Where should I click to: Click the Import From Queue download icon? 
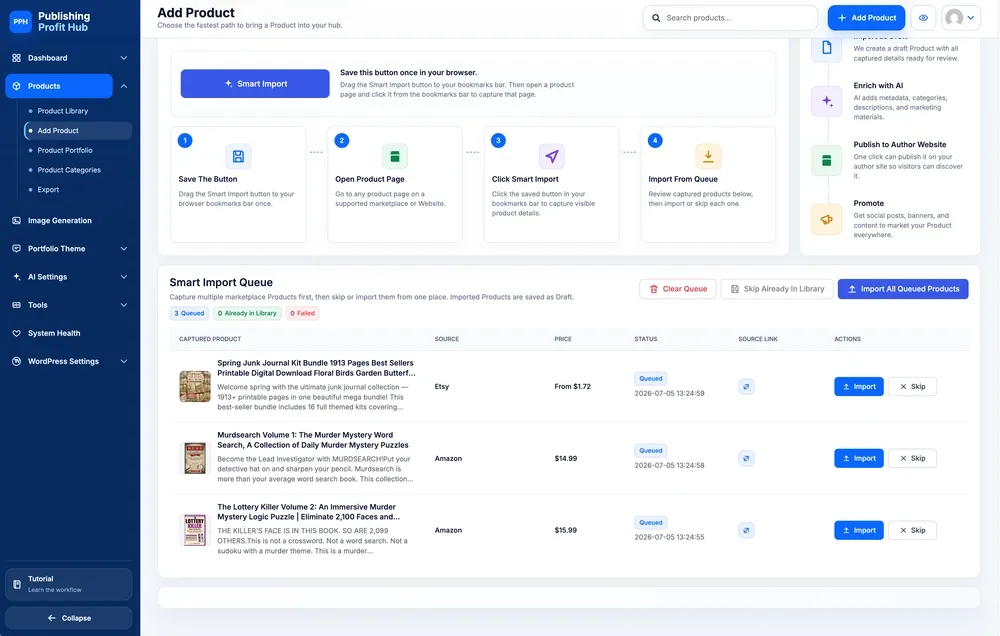[708, 156]
